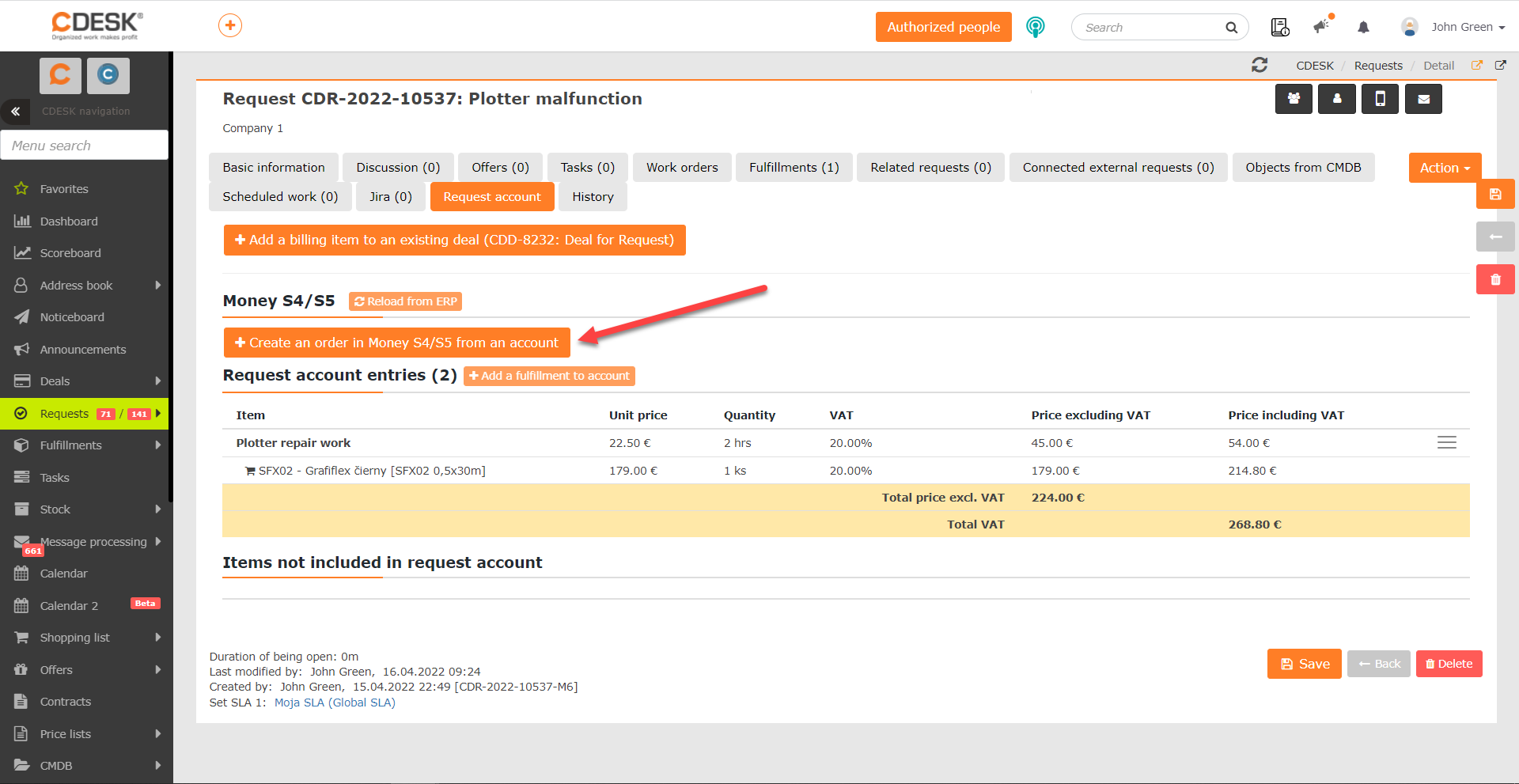Expand Requests submenu arrow
This screenshot has height=784, width=1519.
click(x=158, y=413)
